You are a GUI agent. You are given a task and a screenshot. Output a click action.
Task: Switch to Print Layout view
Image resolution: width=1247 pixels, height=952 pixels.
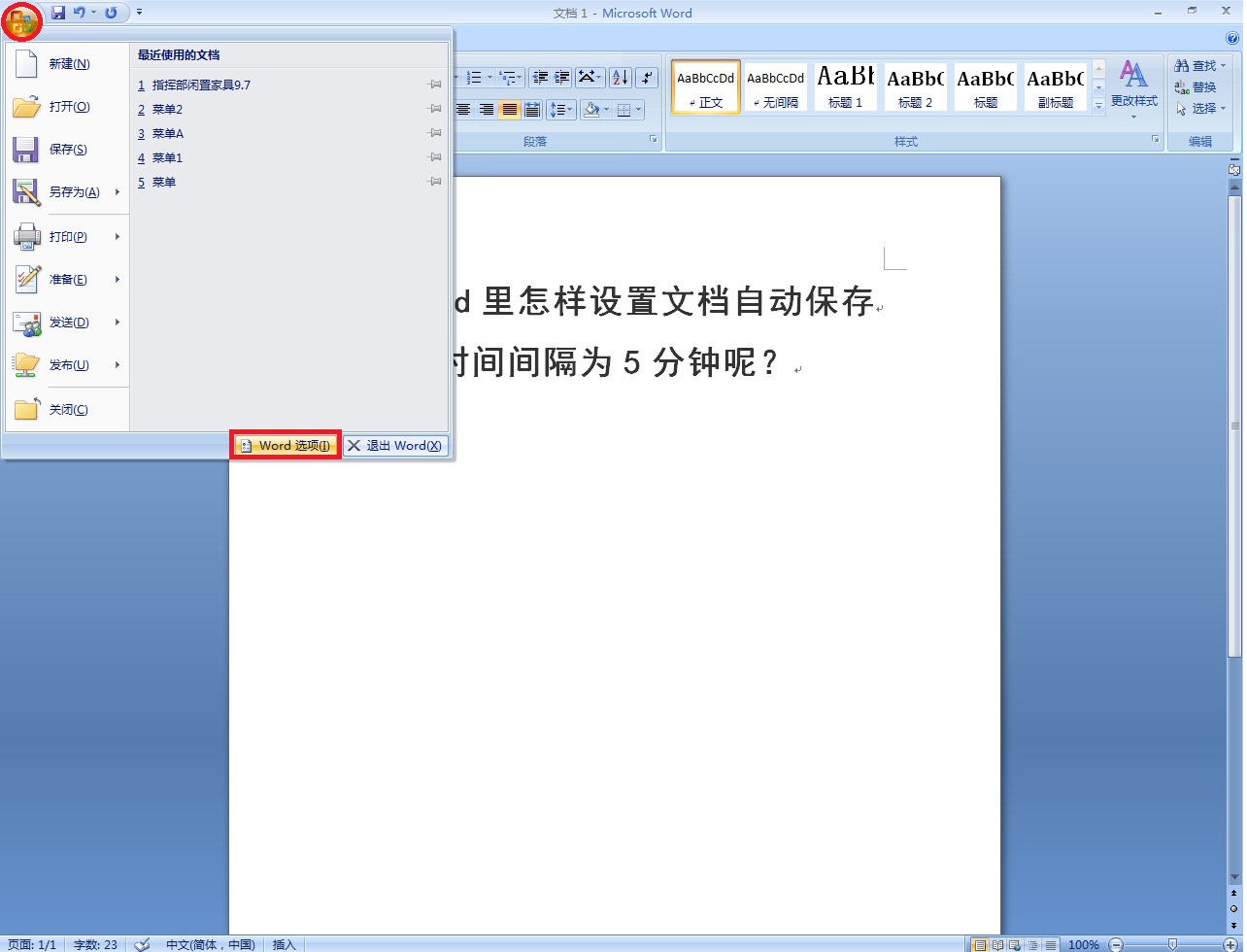point(980,944)
